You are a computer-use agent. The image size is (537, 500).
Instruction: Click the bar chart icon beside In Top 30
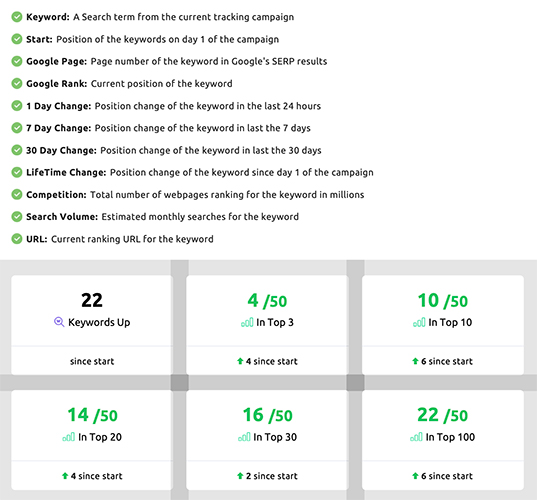244,437
